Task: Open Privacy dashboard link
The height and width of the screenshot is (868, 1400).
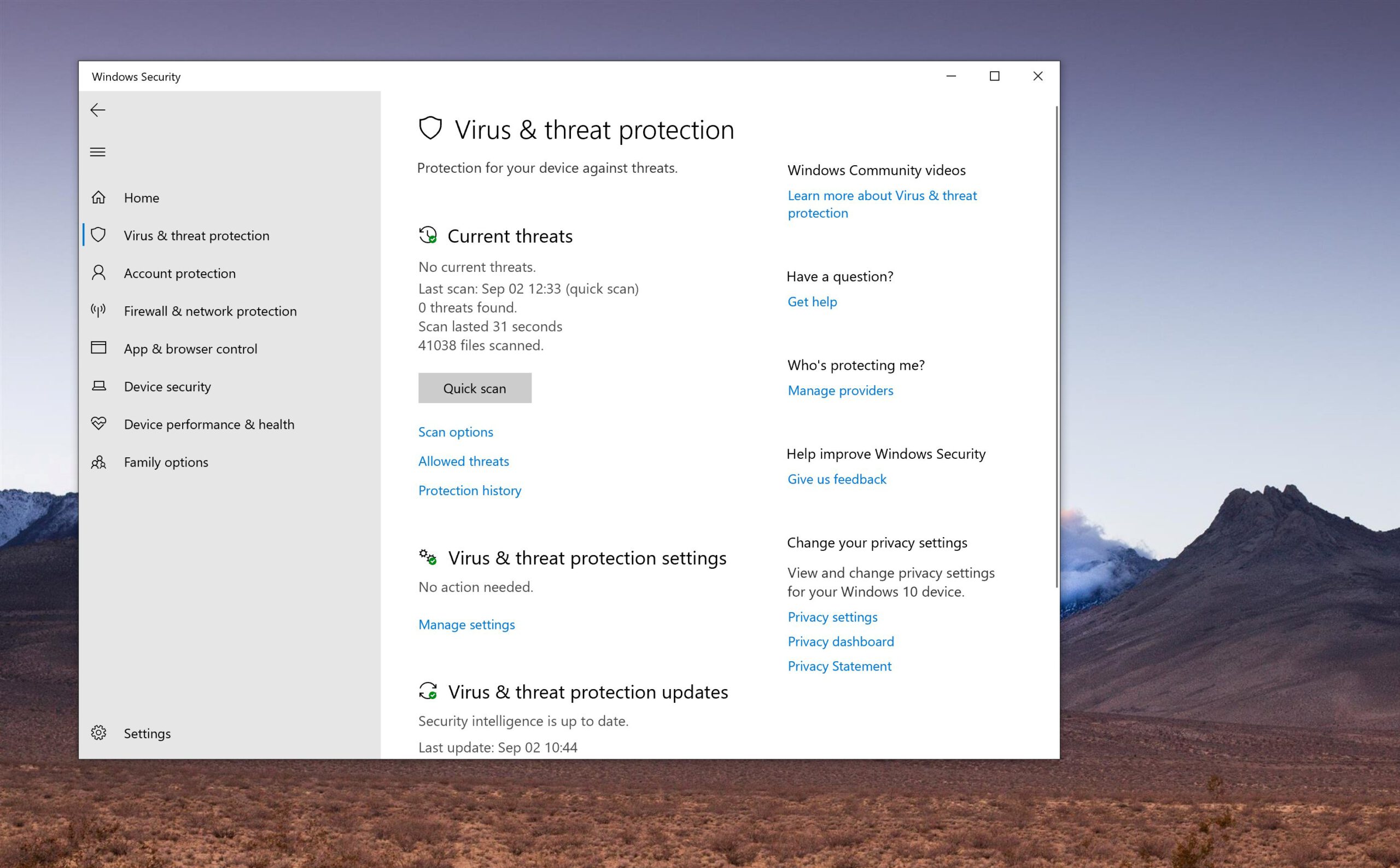Action: [841, 642]
